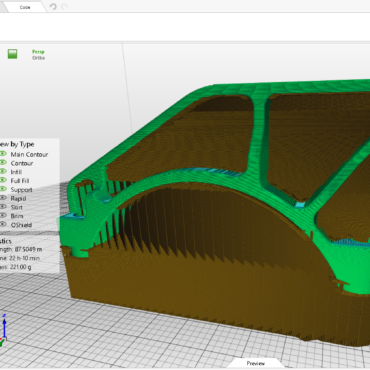Screen dimensions: 370x370
Task: Click the undo arrow icon
Action: 53,7
